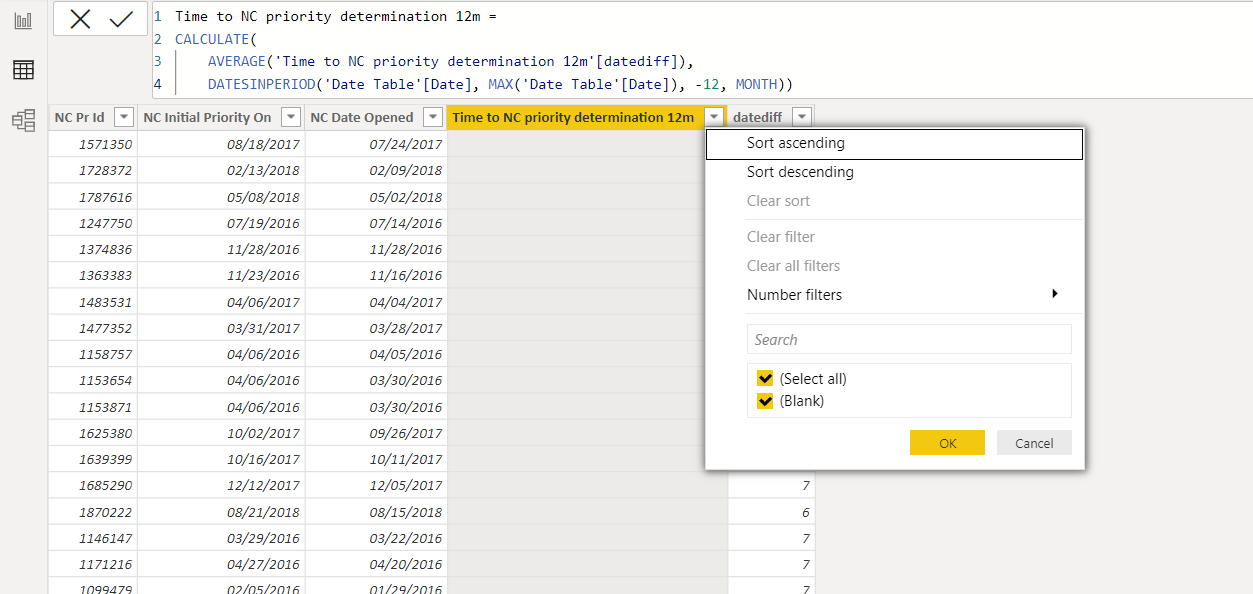Viewport: 1253px width, 594px height.
Task: Click initial priority date 12/12/2017
Action: click(x=221, y=485)
